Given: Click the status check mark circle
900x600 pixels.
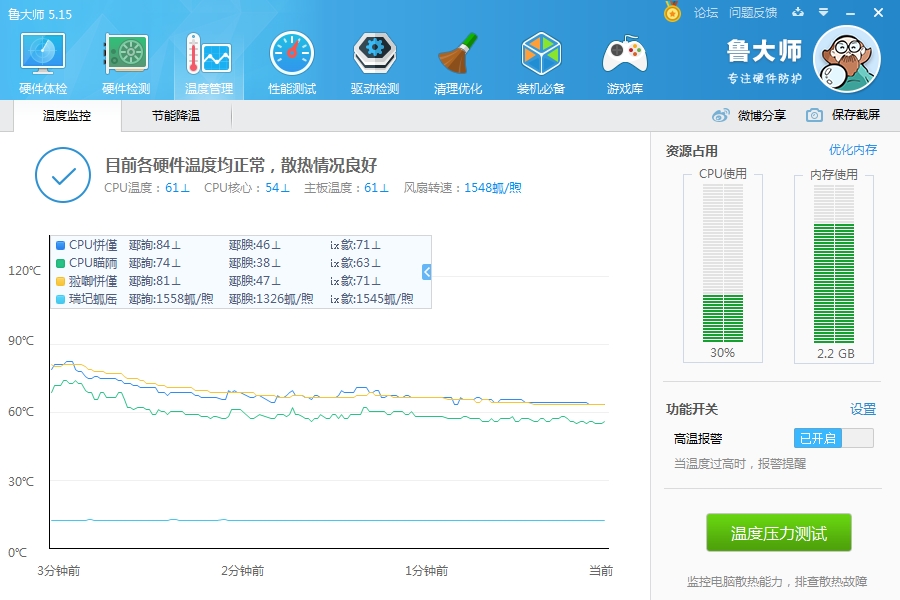Looking at the screenshot, I should click(63, 175).
